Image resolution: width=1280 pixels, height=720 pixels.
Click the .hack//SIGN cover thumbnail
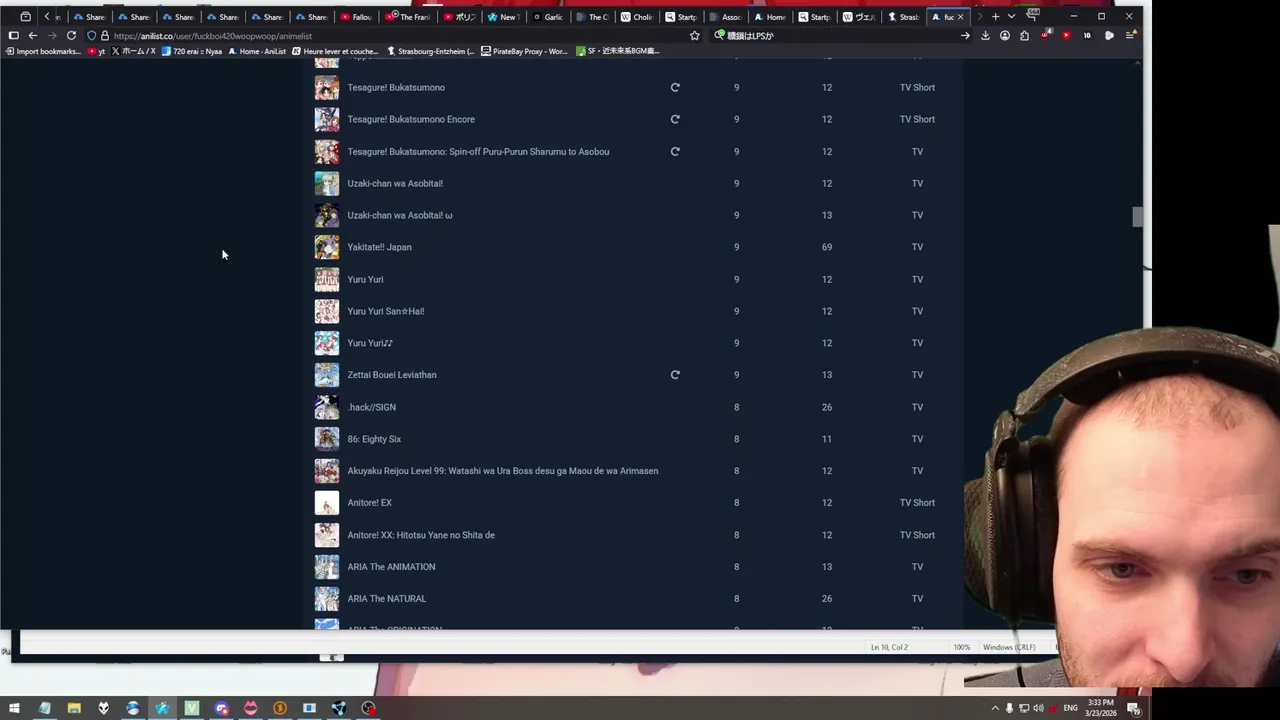[x=327, y=407]
